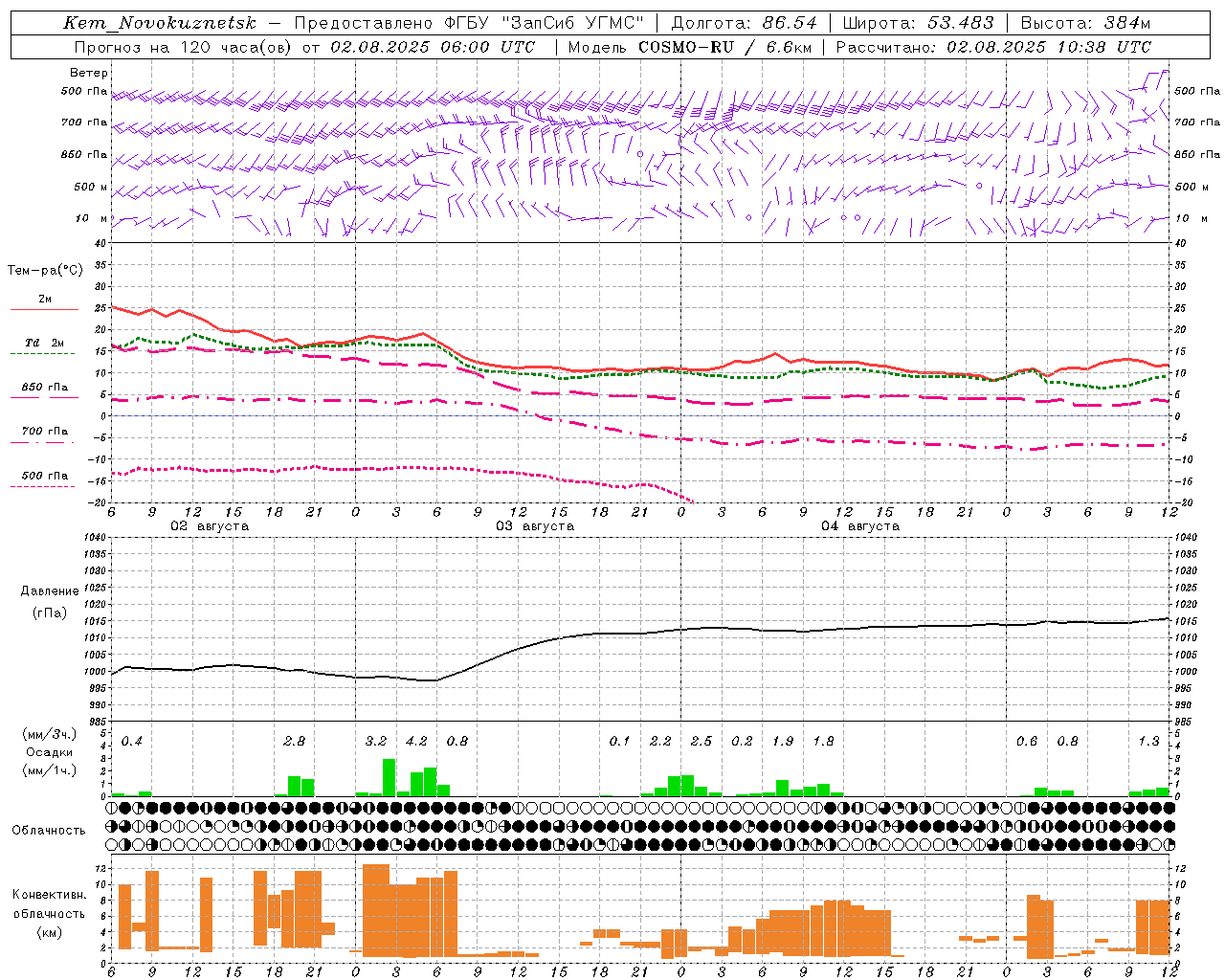This screenshot has width=1225, height=980.
Task: Click the 2.5 precipitation total value
Action: point(701,742)
